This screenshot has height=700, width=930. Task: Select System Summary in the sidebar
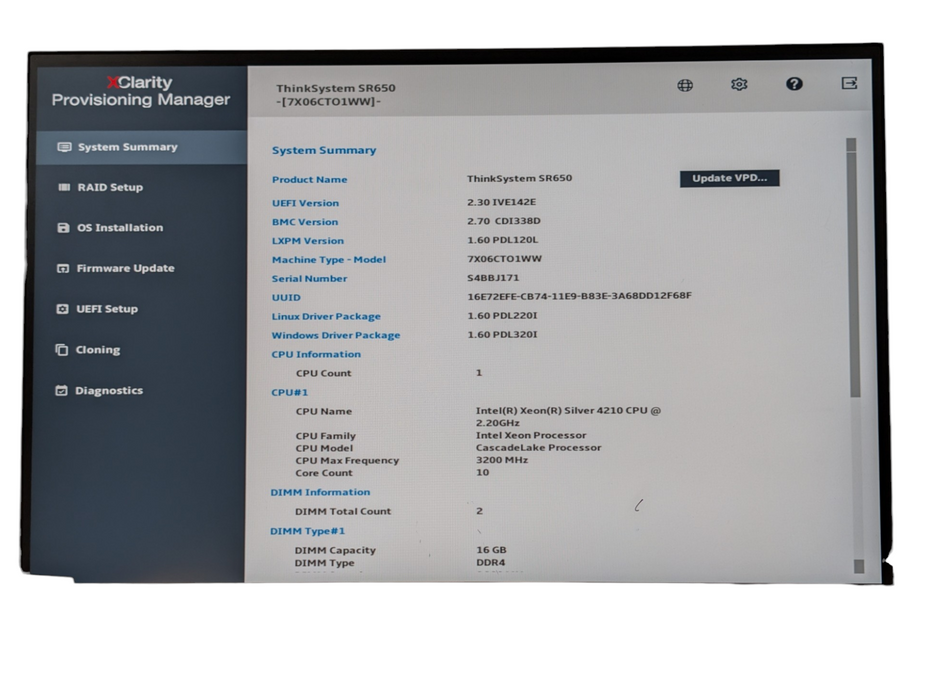142,147
